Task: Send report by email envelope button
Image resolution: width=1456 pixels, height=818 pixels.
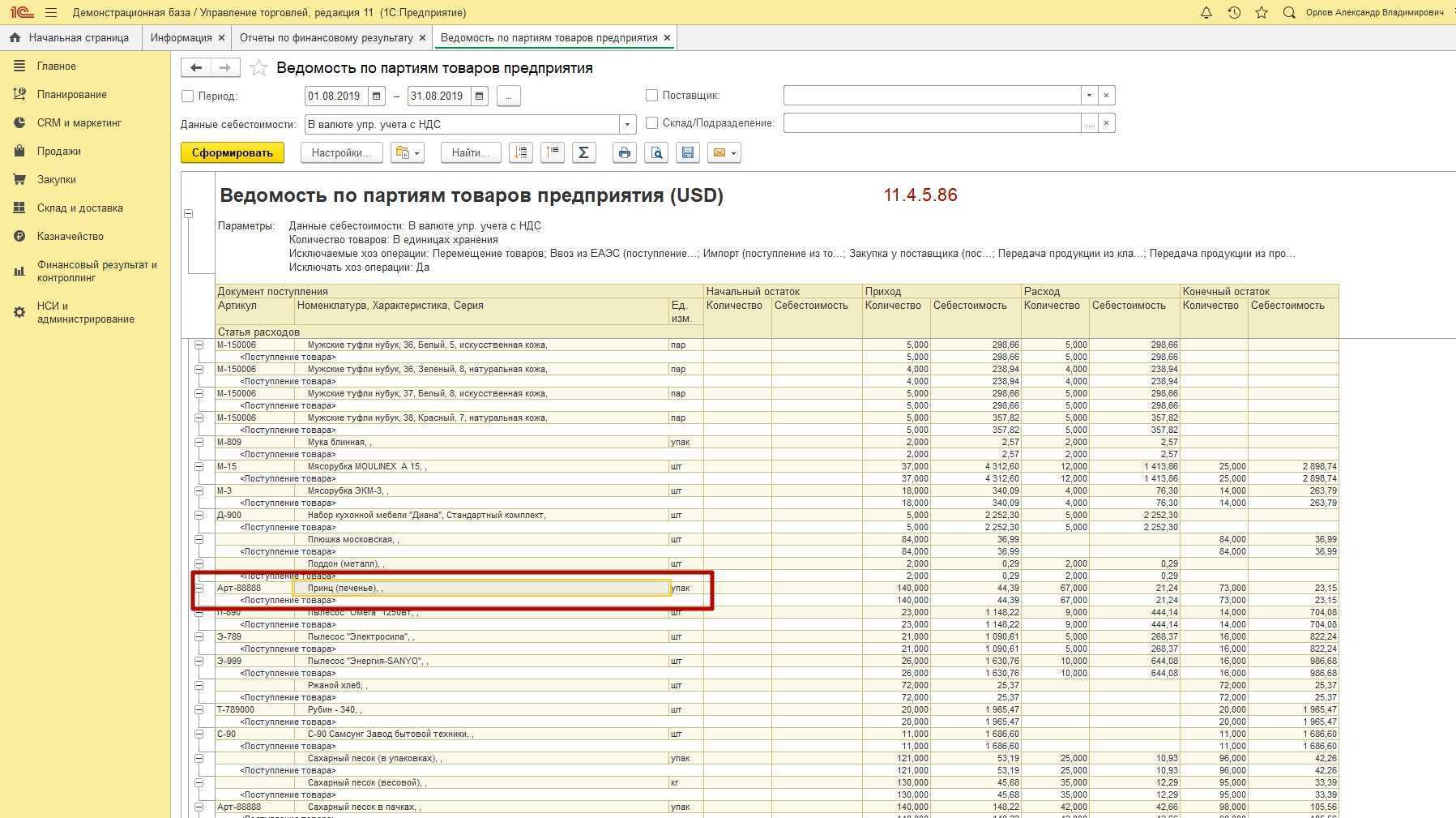Action: pyautogui.click(x=724, y=152)
